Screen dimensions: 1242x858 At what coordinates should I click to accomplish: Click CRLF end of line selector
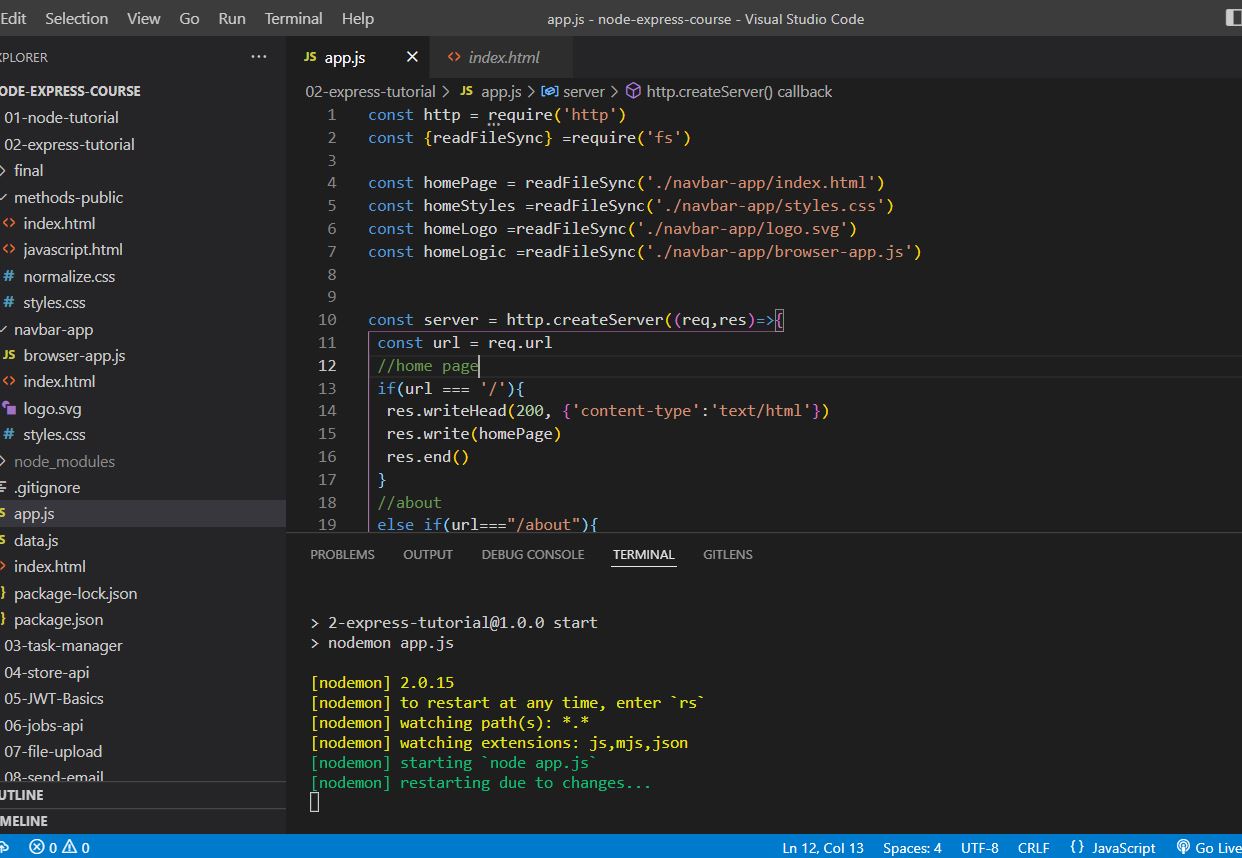(1033, 847)
